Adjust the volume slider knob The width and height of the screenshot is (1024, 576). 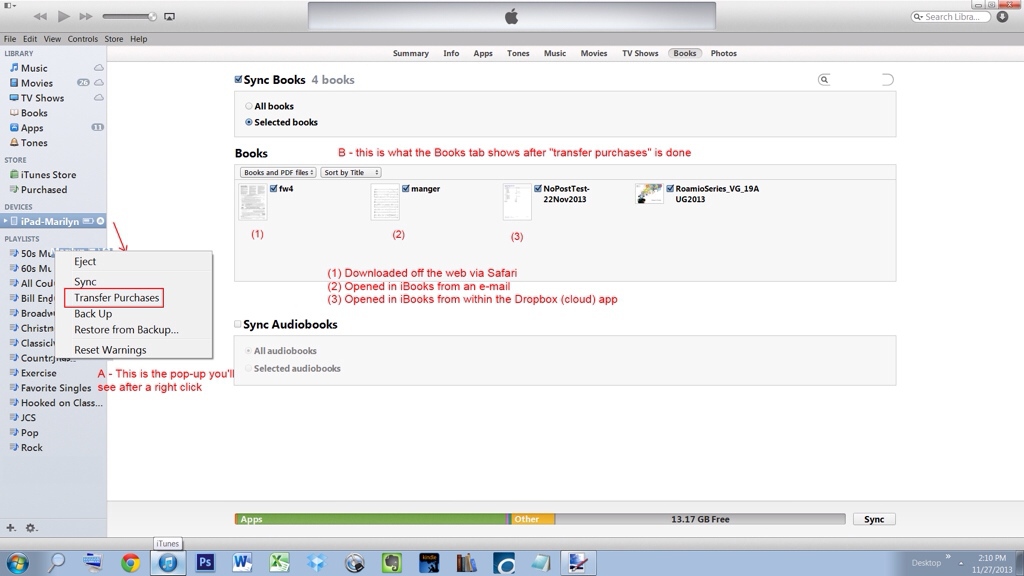point(152,16)
